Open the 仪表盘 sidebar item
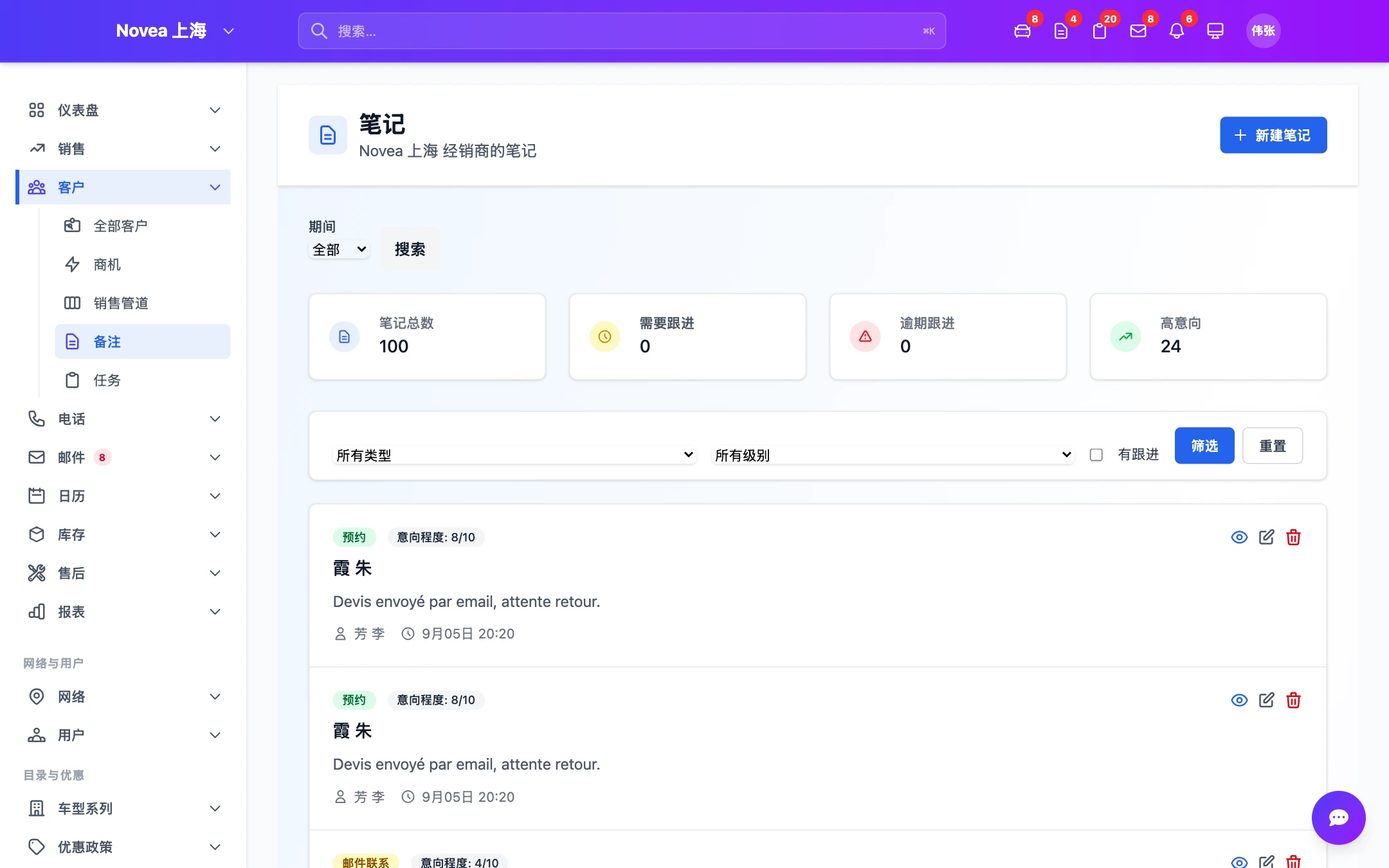 click(123, 110)
